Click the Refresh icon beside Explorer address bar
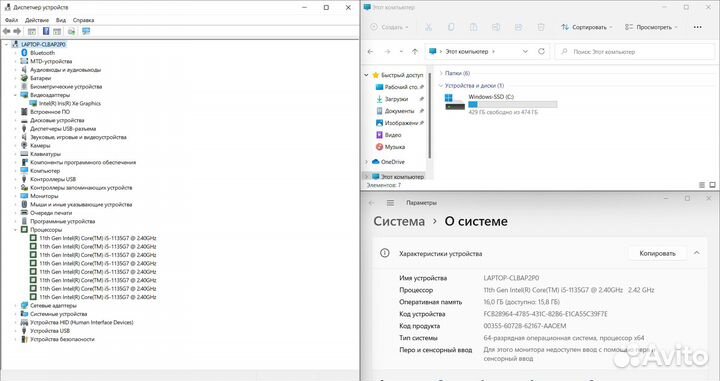The width and height of the screenshot is (720, 381). click(x=541, y=51)
